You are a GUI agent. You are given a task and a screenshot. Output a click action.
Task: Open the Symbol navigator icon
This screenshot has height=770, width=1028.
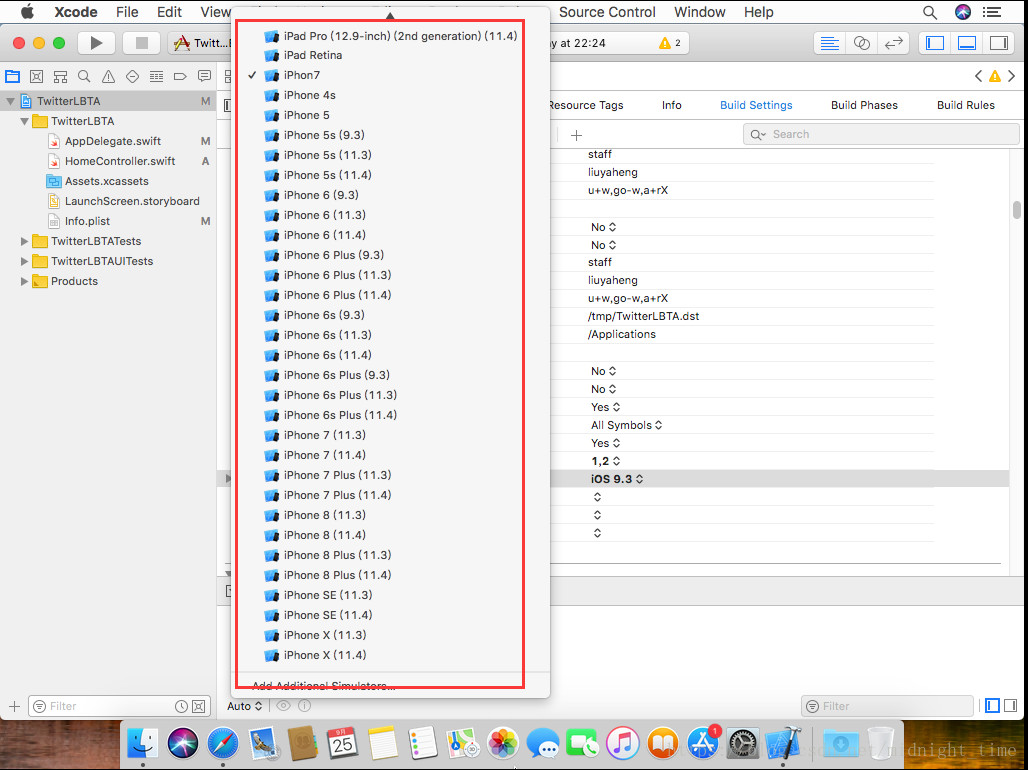60,77
